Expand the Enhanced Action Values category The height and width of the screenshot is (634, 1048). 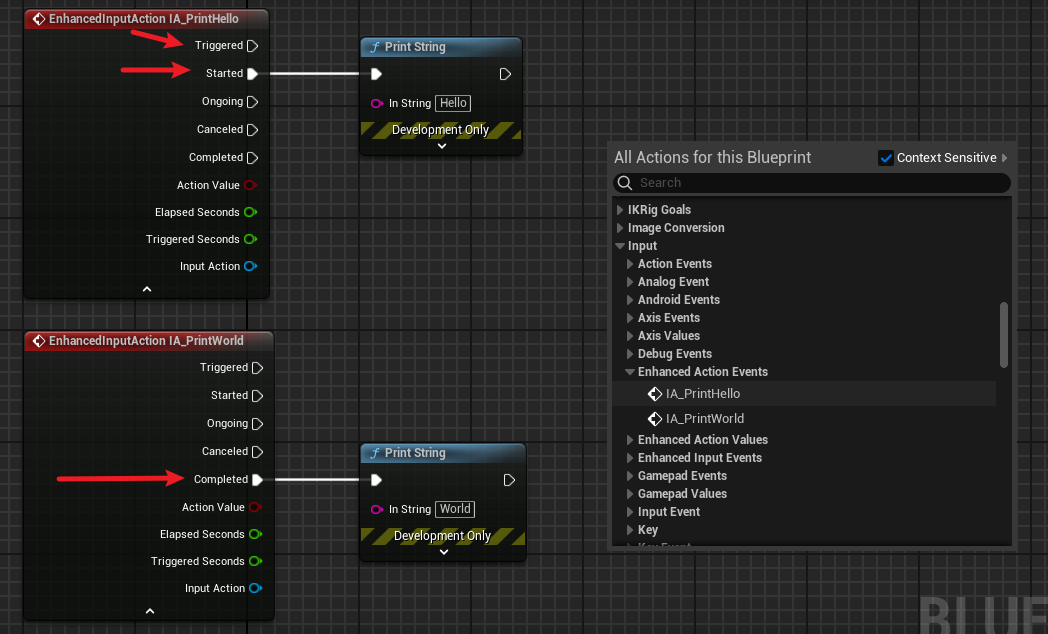coord(630,440)
